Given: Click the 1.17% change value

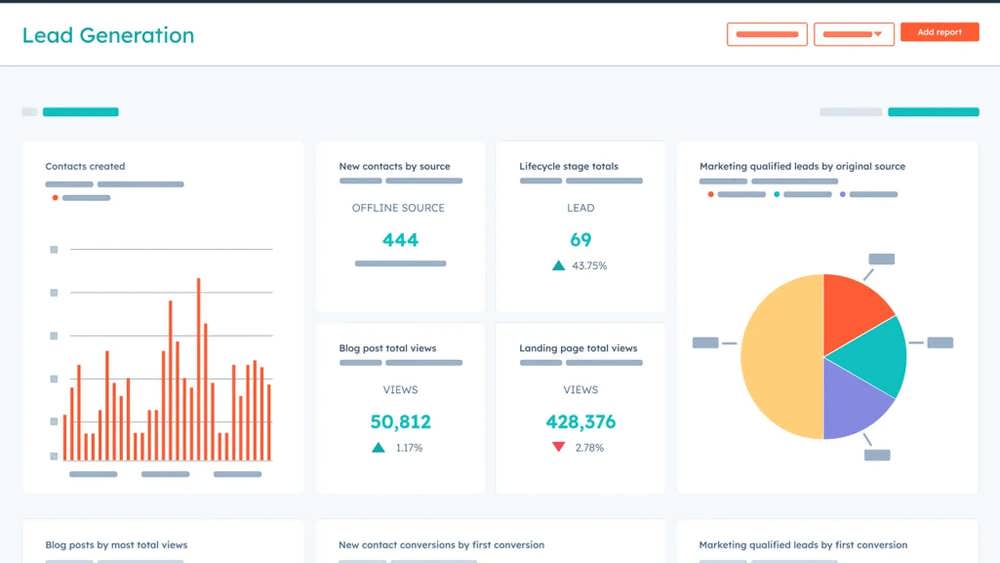Looking at the screenshot, I should [x=409, y=448].
